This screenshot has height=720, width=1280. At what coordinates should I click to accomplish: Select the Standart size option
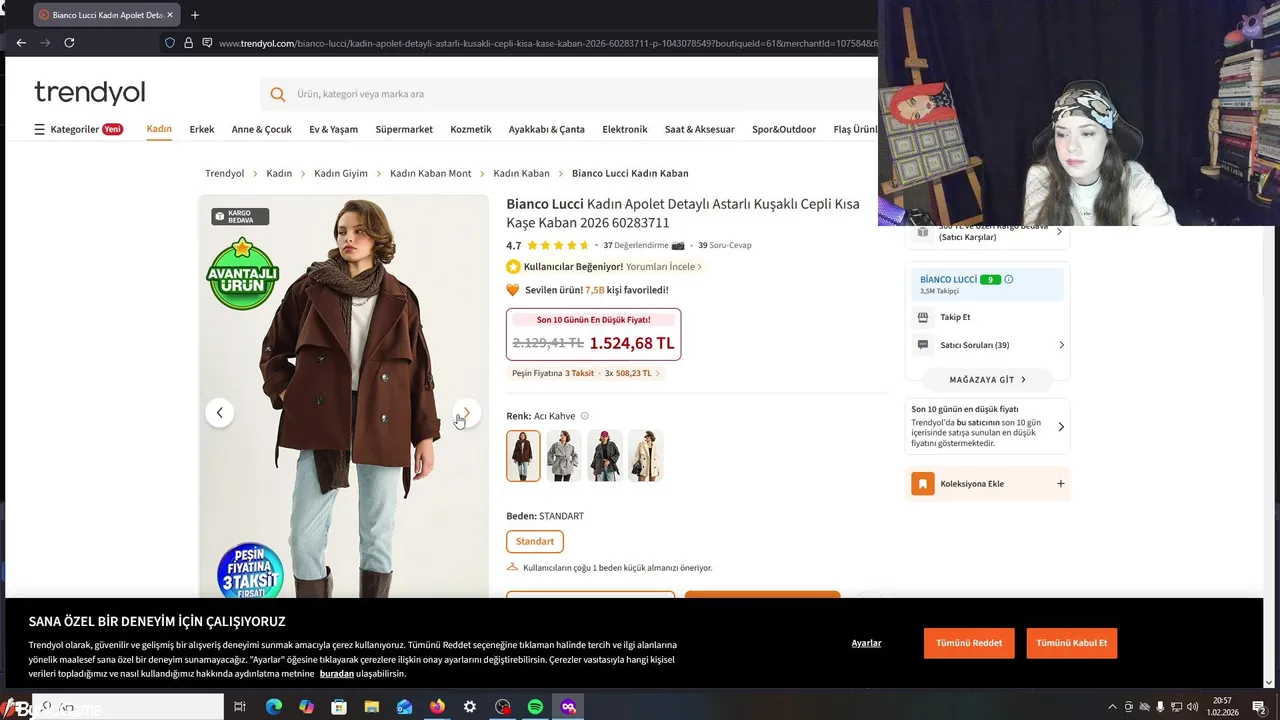tap(535, 541)
